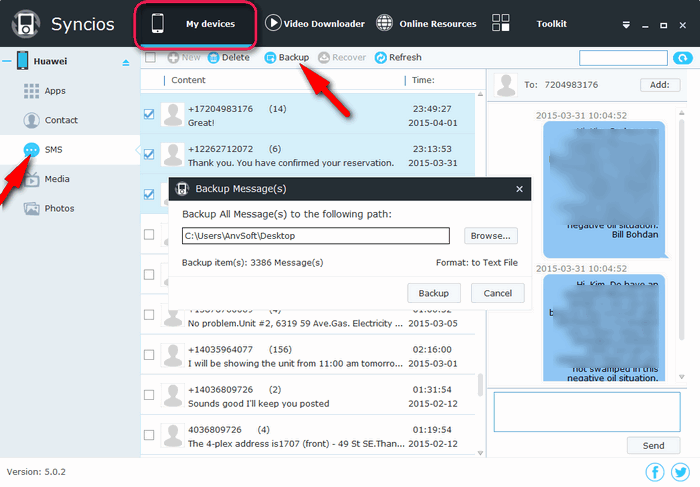Check the 'No problem.Unit #2' conversation checkbox

[x=149, y=315]
